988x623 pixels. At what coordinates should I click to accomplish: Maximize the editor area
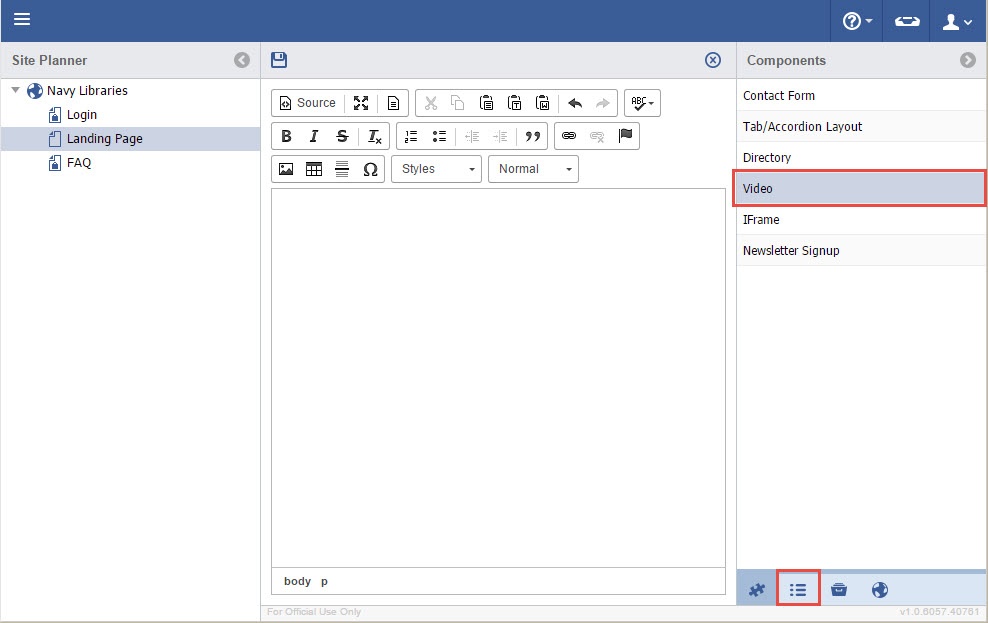coord(361,103)
